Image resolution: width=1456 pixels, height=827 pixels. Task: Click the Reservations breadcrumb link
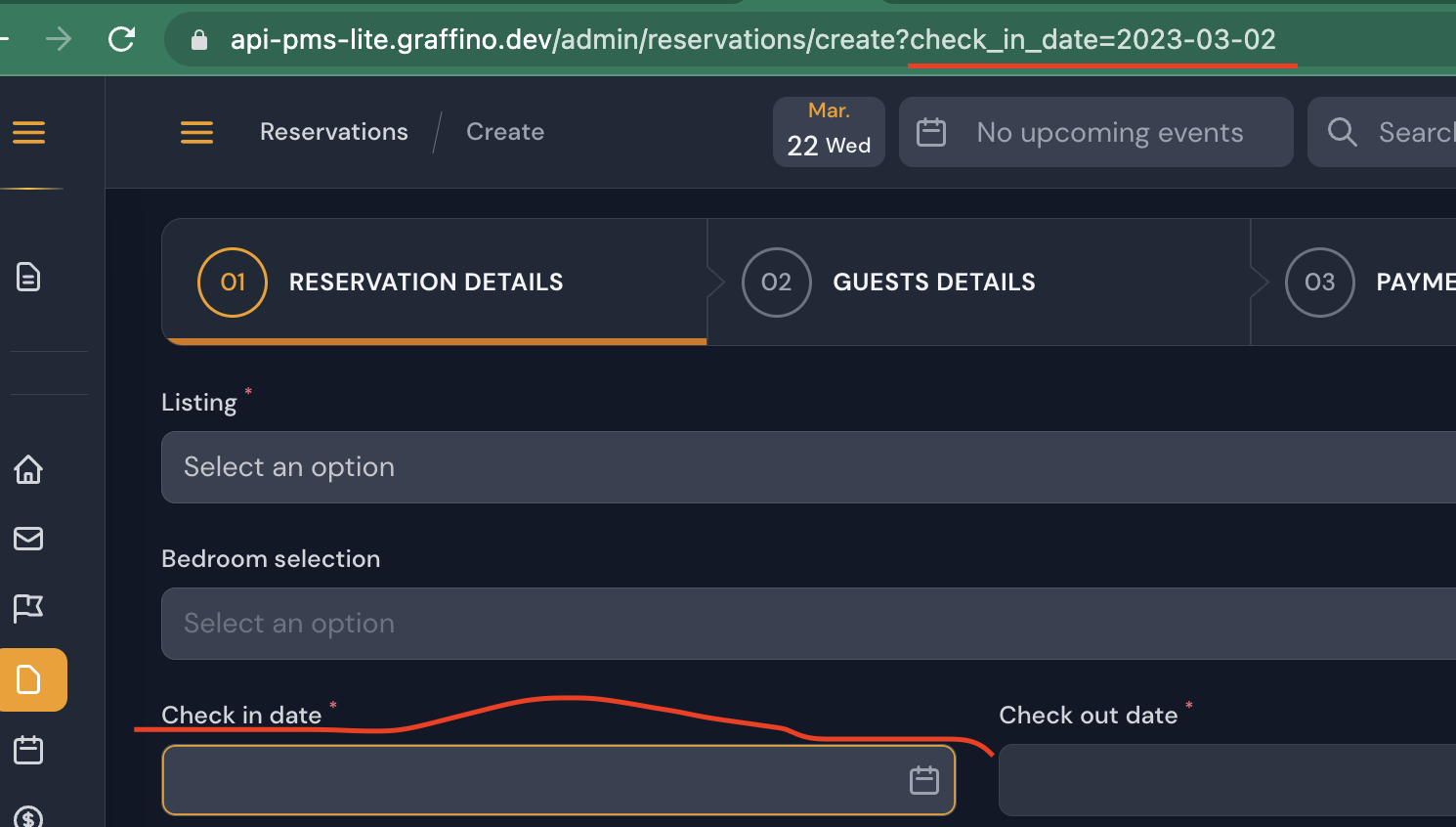pyautogui.click(x=333, y=132)
